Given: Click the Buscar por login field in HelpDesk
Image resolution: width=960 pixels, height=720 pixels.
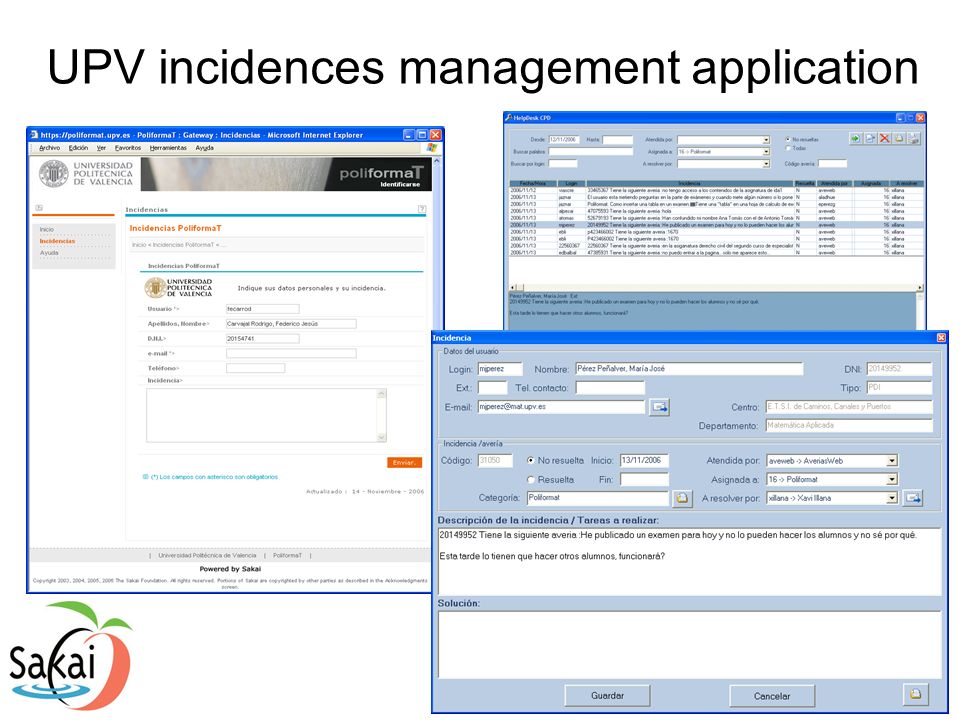Looking at the screenshot, I should click(x=563, y=163).
